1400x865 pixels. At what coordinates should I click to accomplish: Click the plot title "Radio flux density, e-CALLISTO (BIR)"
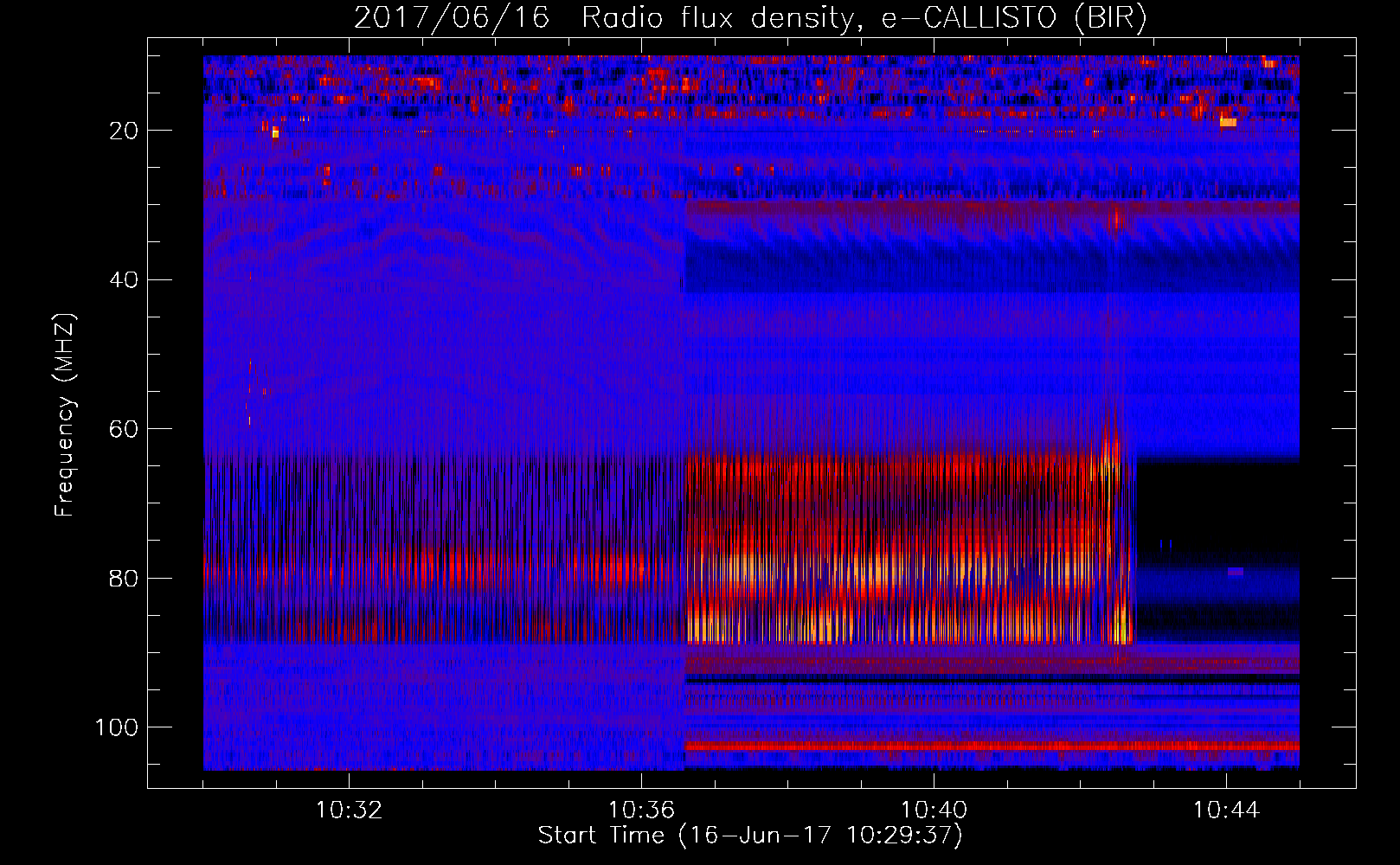pyautogui.click(x=864, y=18)
